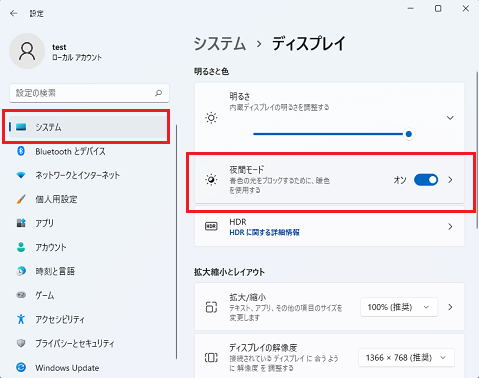Click the 夜間モード icon
This screenshot has width=479, height=378.
coord(211,180)
